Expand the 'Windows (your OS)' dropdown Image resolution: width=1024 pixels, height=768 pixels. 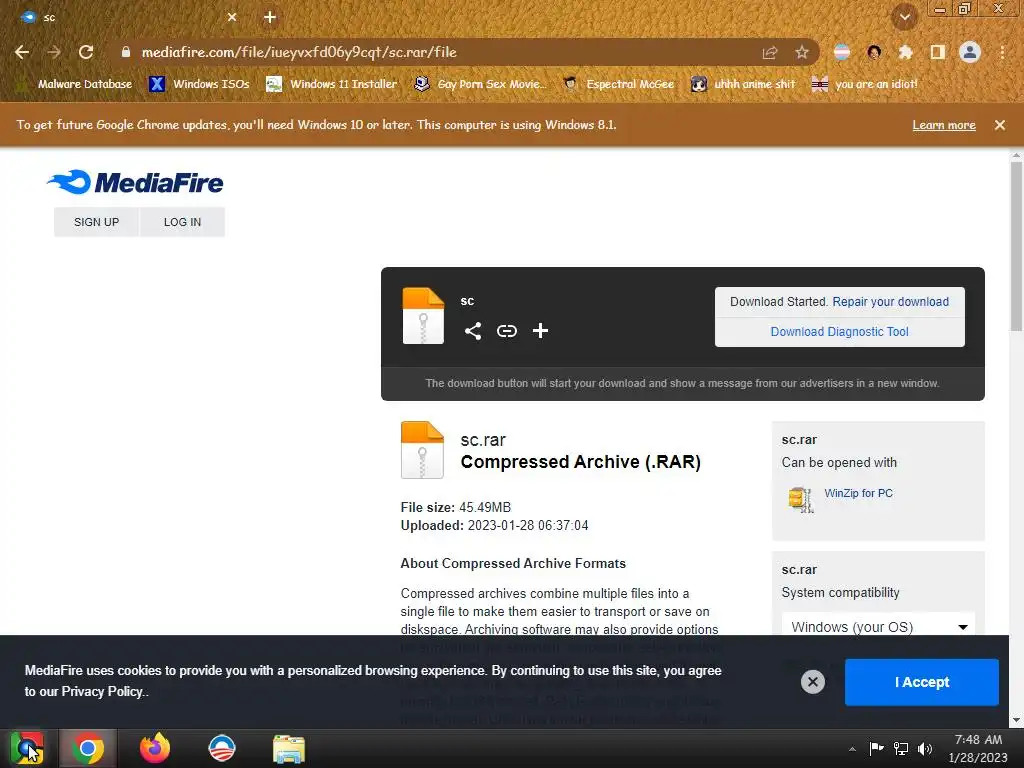(878, 627)
